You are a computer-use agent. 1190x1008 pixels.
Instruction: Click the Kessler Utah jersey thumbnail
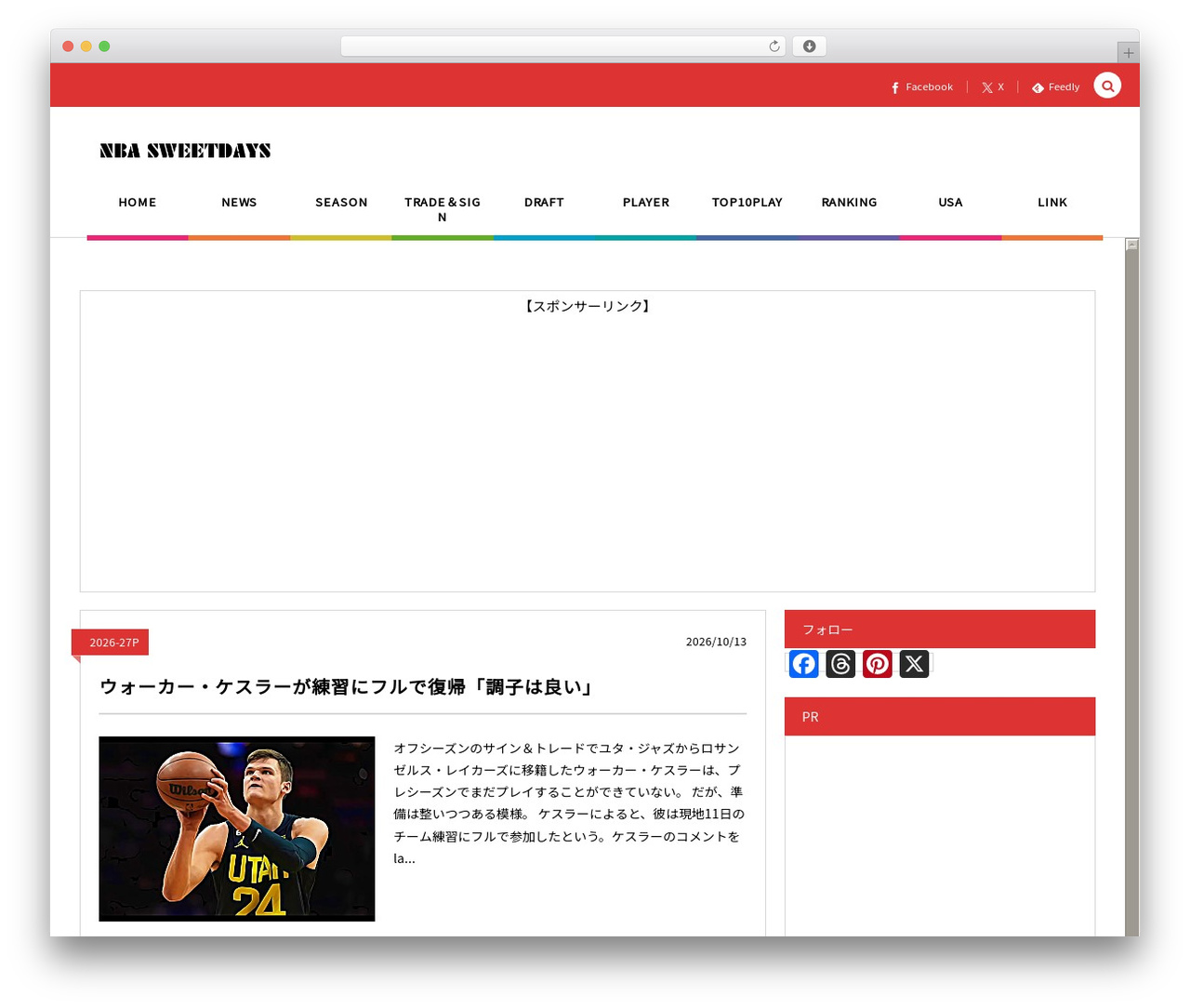[237, 829]
